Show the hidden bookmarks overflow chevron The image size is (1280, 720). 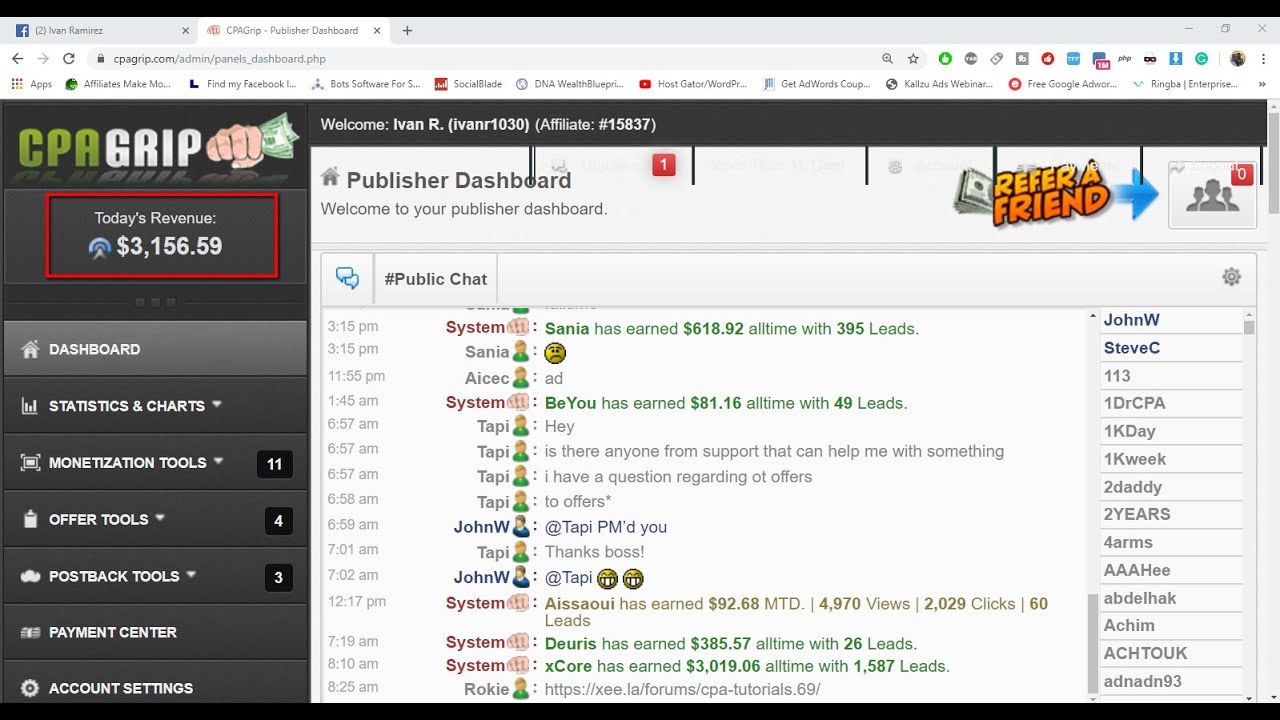(1264, 84)
